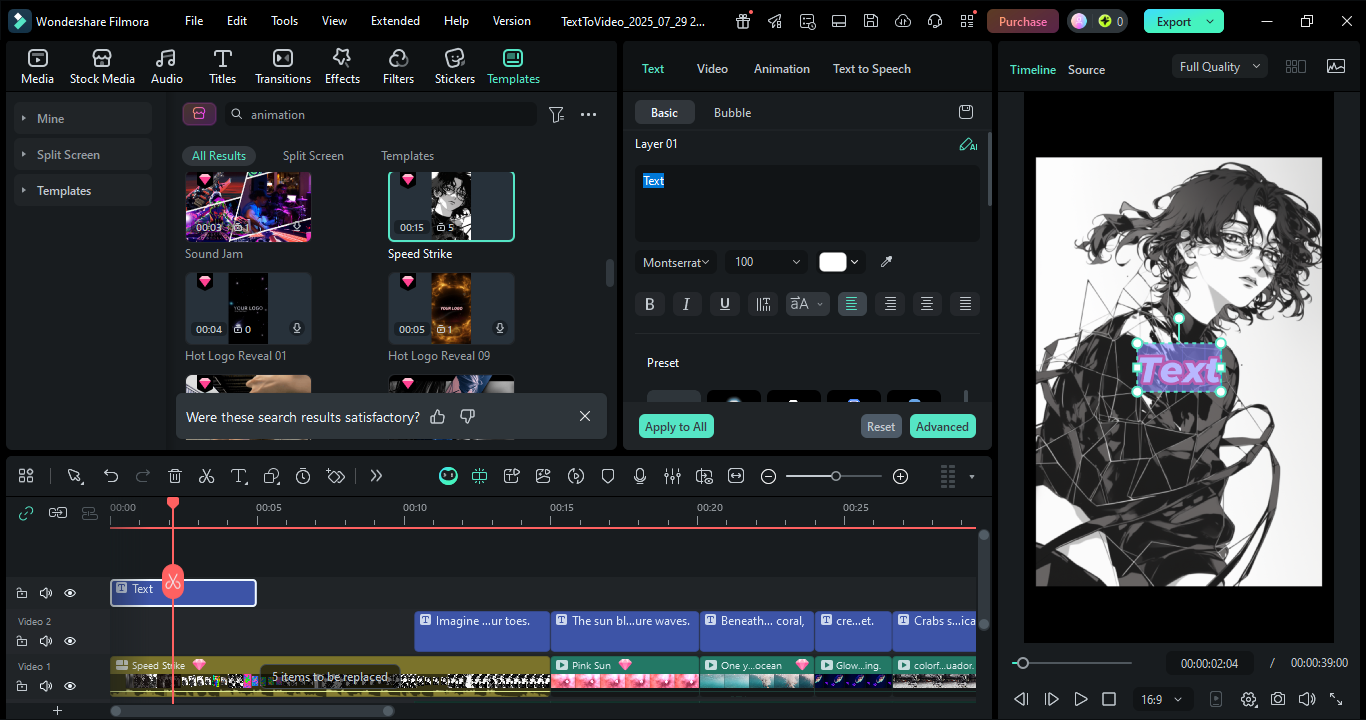Viewport: 1366px width, 720px height.
Task: Toggle bold text formatting
Action: point(650,304)
